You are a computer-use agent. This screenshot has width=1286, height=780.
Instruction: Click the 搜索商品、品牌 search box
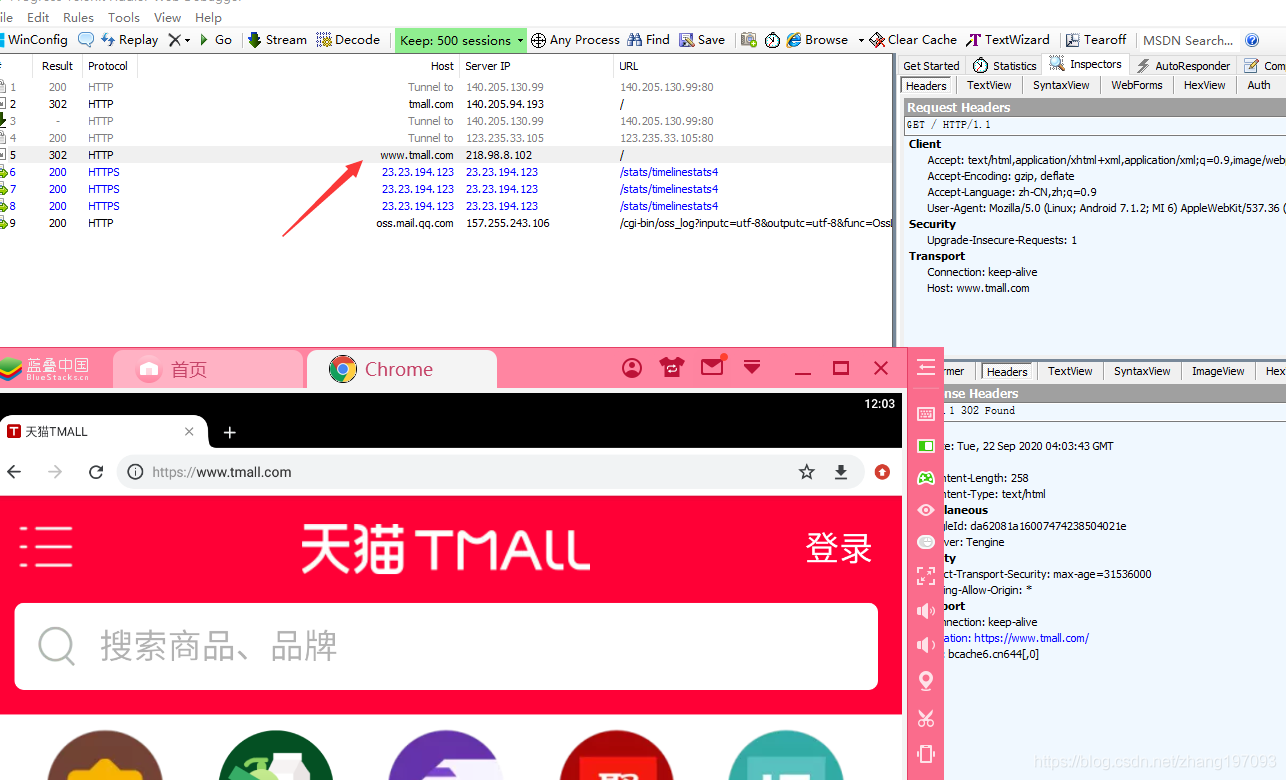point(446,646)
